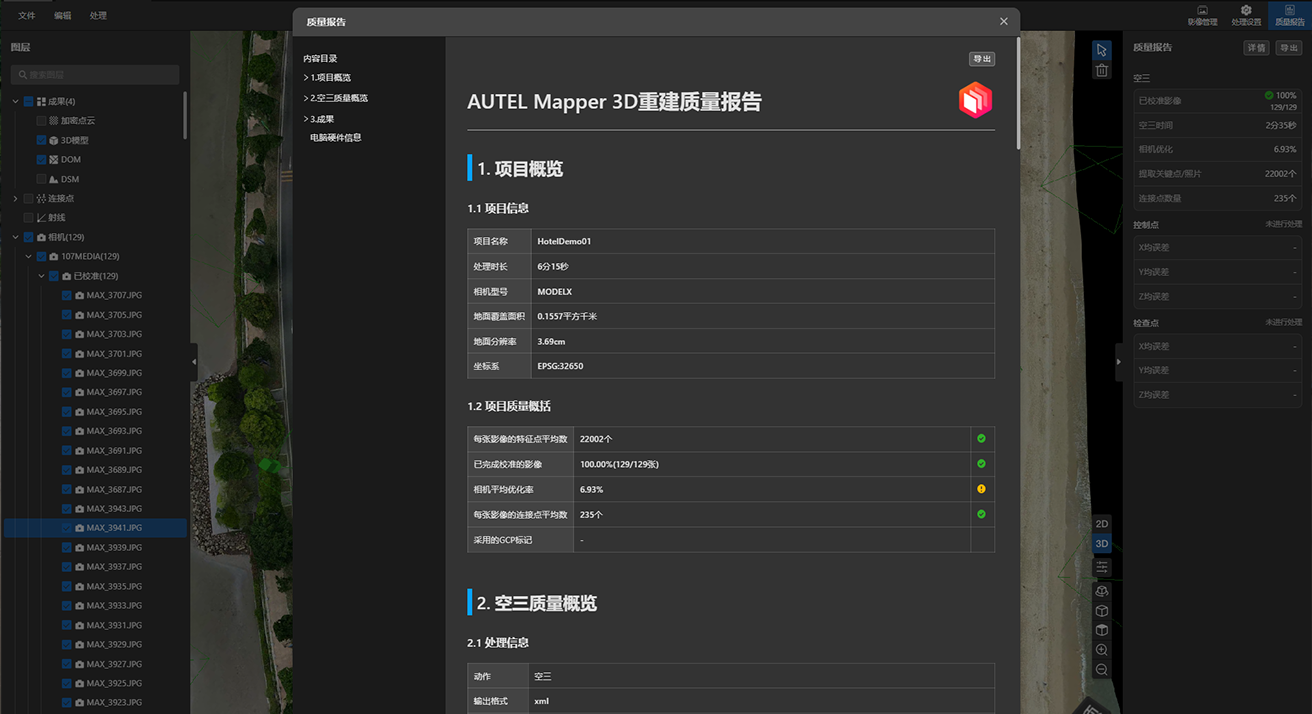Expand the 连接点 tree node

point(16,199)
